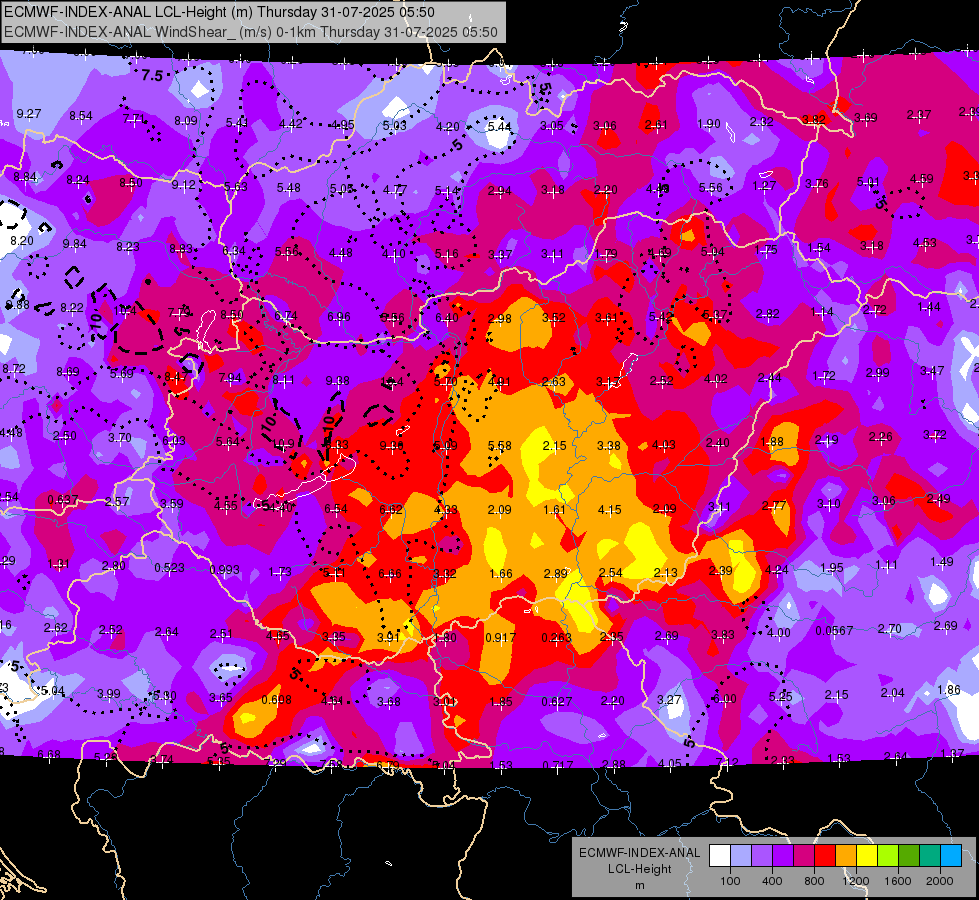Click the wind shear value '1.90'

tap(709, 124)
